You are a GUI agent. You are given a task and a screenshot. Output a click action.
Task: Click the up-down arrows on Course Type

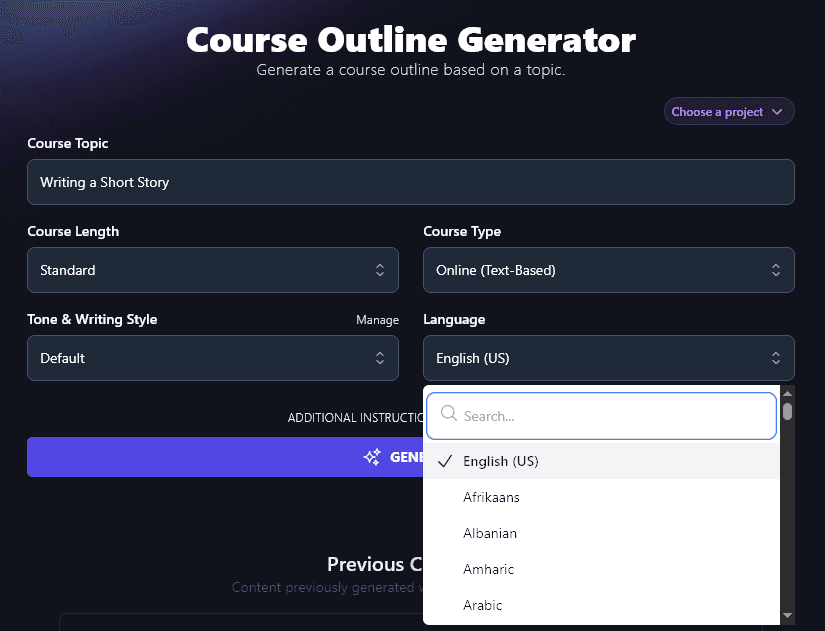pyautogui.click(x=776, y=270)
